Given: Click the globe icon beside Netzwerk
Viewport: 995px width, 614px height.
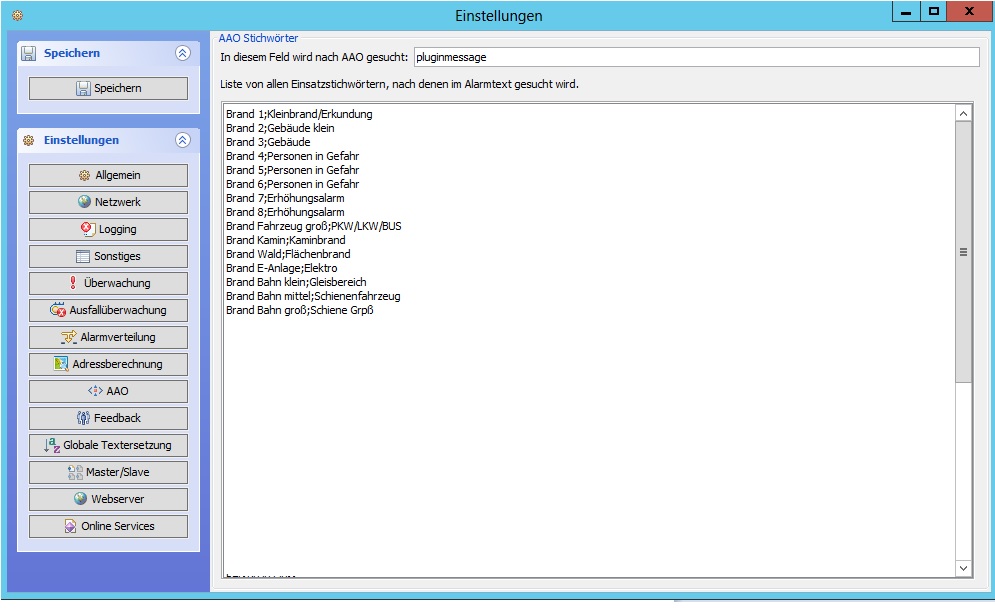Looking at the screenshot, I should click(85, 202).
